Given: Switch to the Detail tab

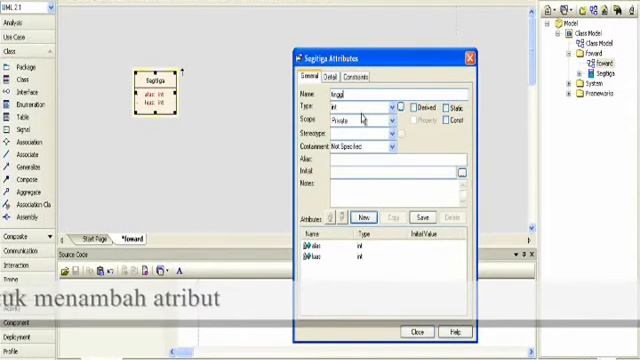Looking at the screenshot, I should [x=330, y=77].
